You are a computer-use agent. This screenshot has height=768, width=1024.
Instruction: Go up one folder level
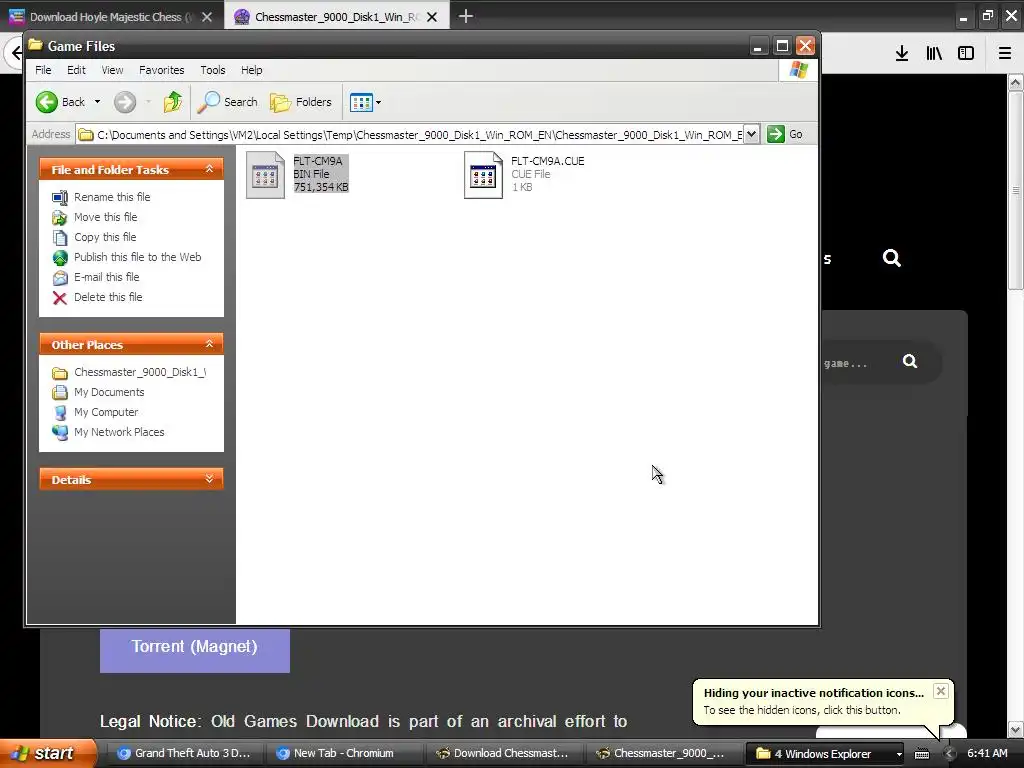click(x=172, y=102)
